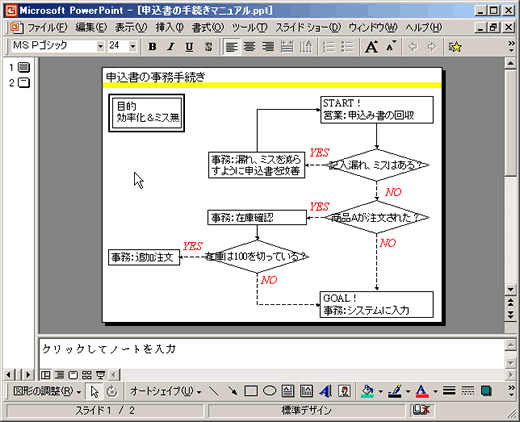Open the スライドショー(D) menu
The width and height of the screenshot is (520, 422).
point(308,27)
